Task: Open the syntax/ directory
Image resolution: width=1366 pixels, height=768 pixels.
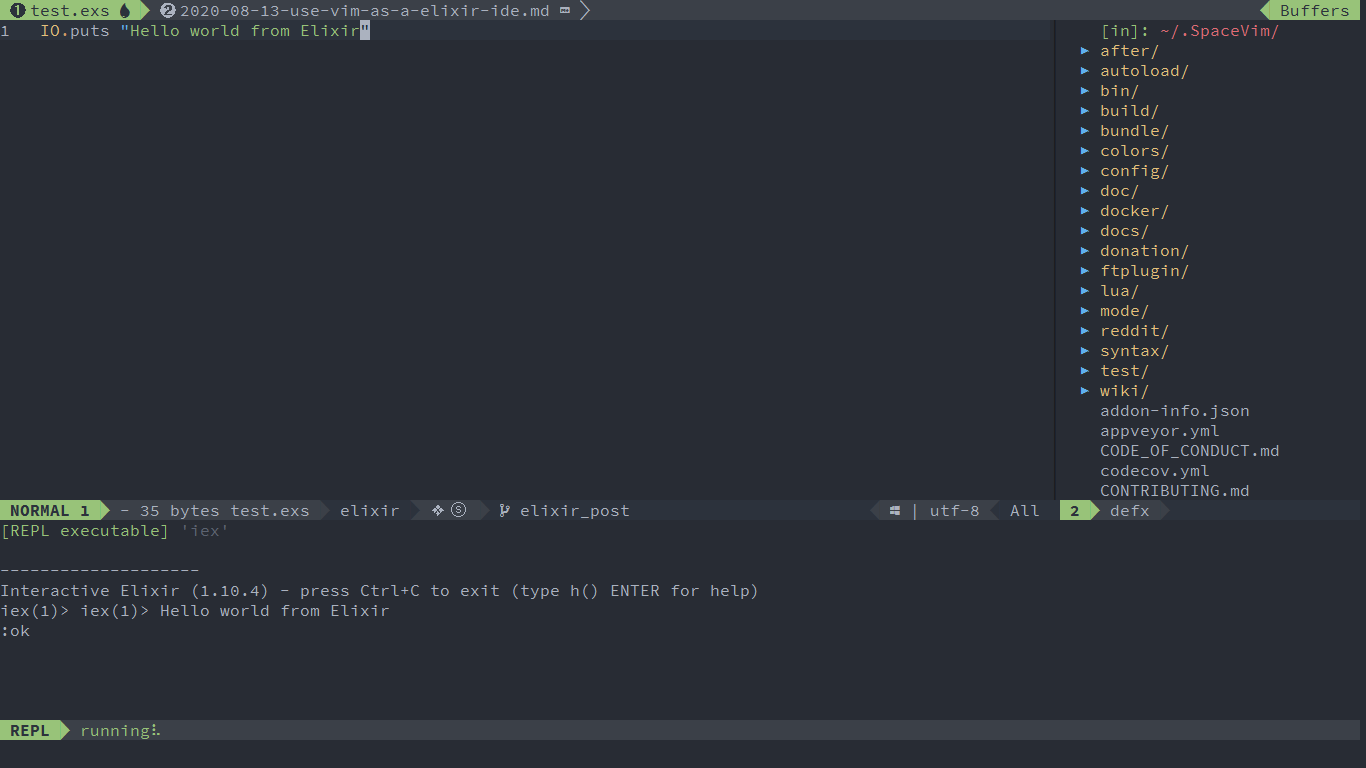Action: pyautogui.click(x=1134, y=351)
